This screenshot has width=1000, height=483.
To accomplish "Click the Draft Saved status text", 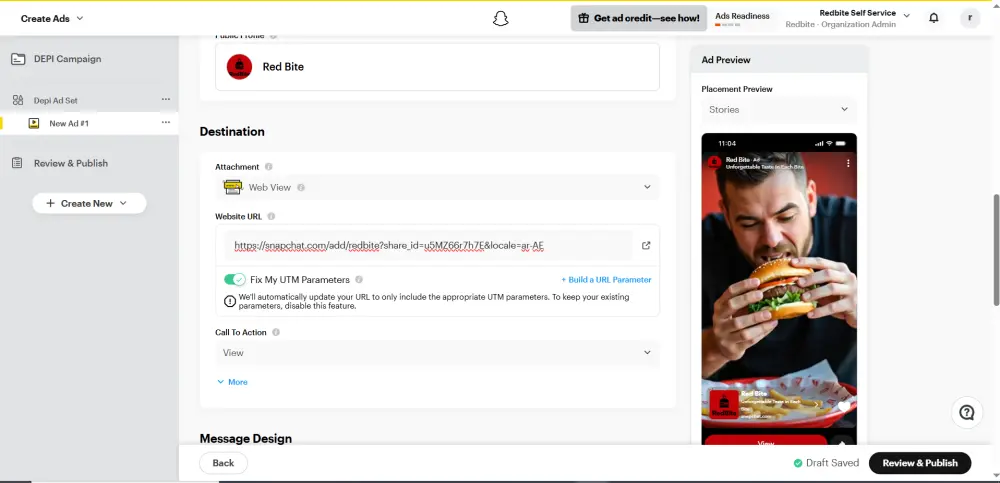I will [832, 463].
